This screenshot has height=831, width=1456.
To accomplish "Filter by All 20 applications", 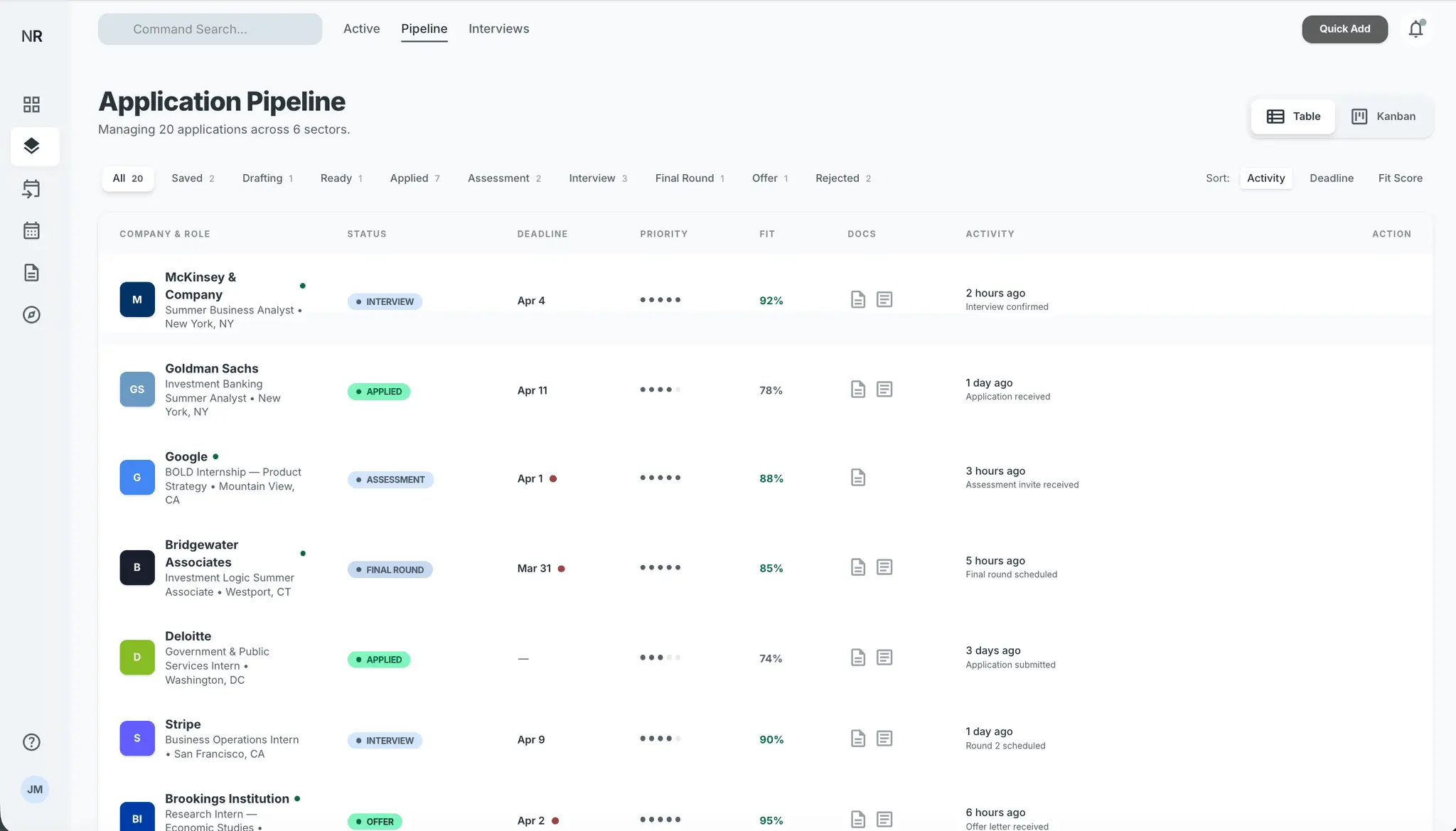I will pos(128,178).
